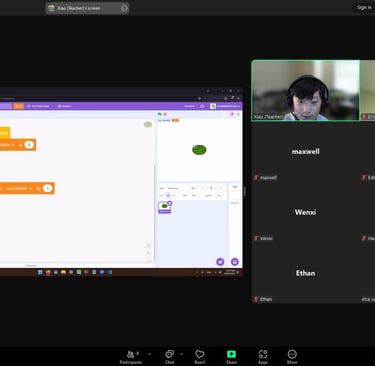This screenshot has height=366, width=375.
Task: Click the Choose a Backdrop round button
Action: tap(235, 262)
